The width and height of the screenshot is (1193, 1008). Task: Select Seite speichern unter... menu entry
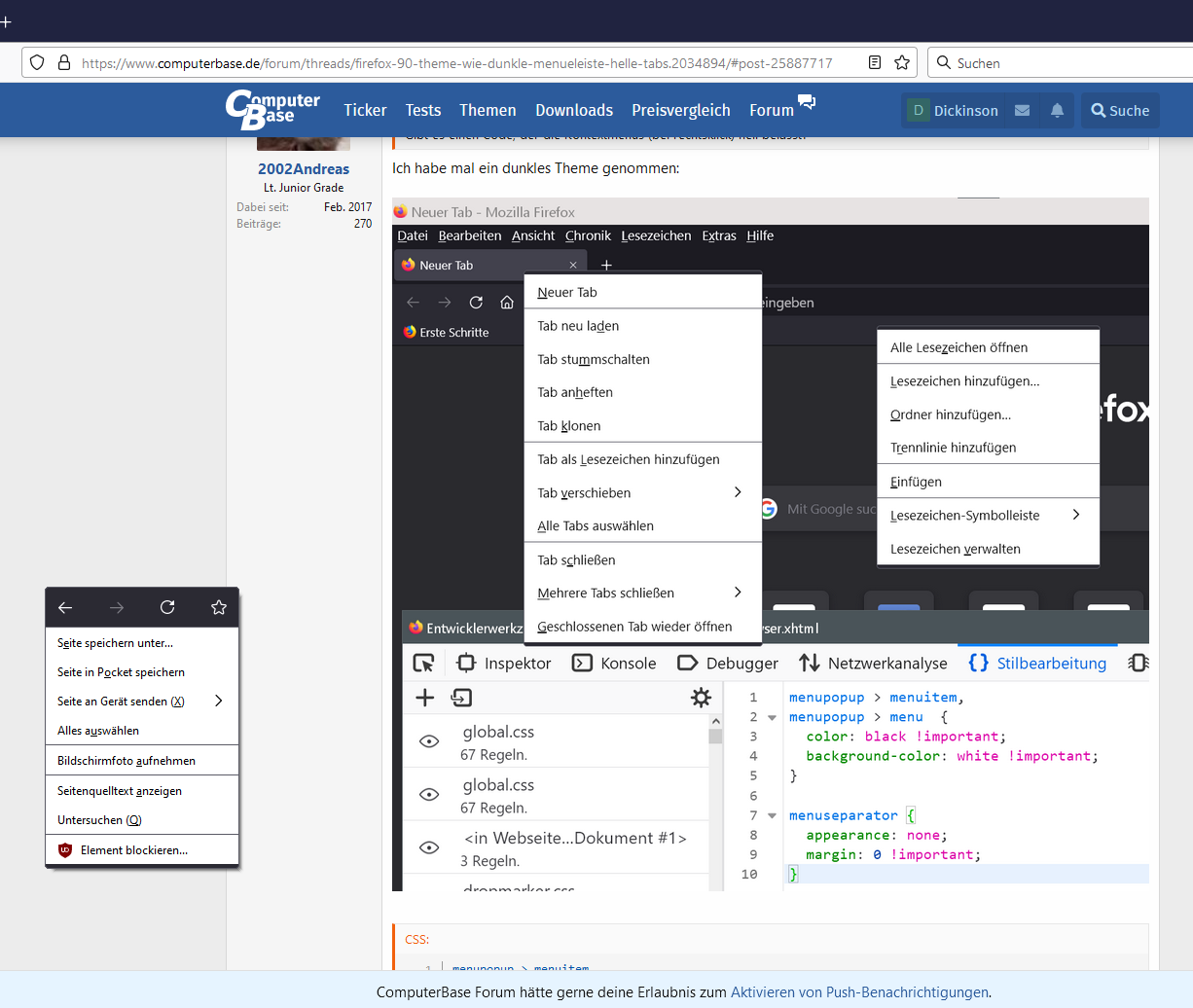[x=141, y=643]
